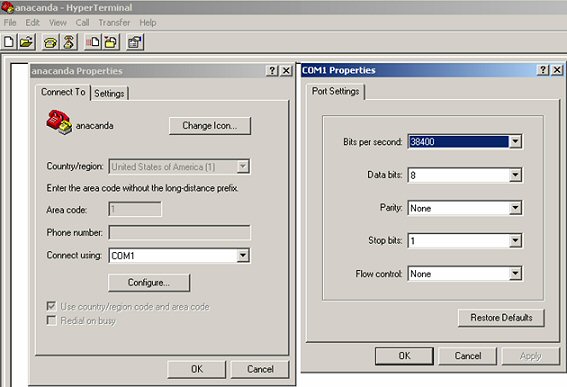Select the Port Settings tab
567x387 pixels.
336,92
